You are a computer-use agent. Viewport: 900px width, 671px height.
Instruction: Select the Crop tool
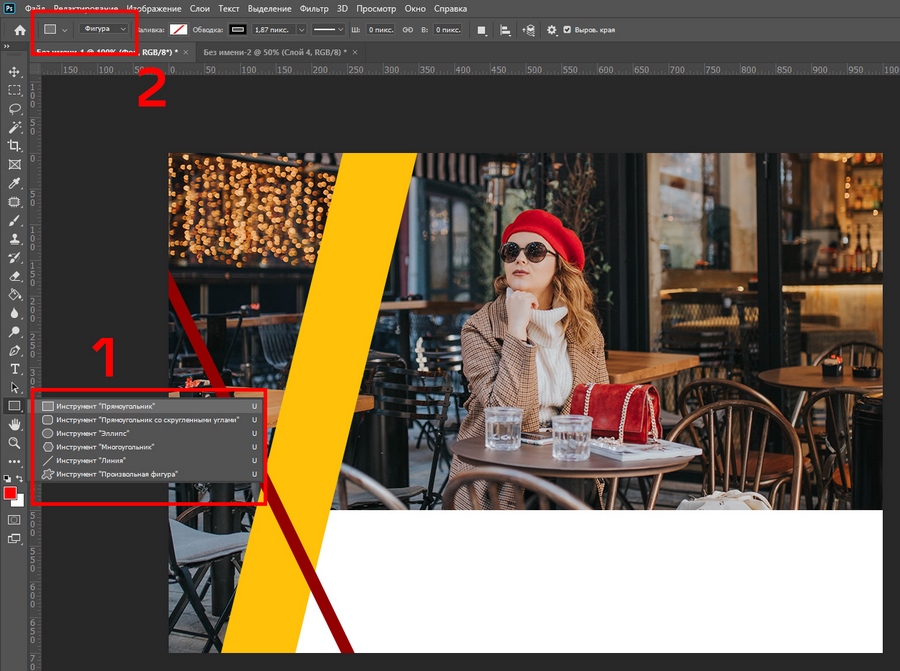click(x=14, y=146)
